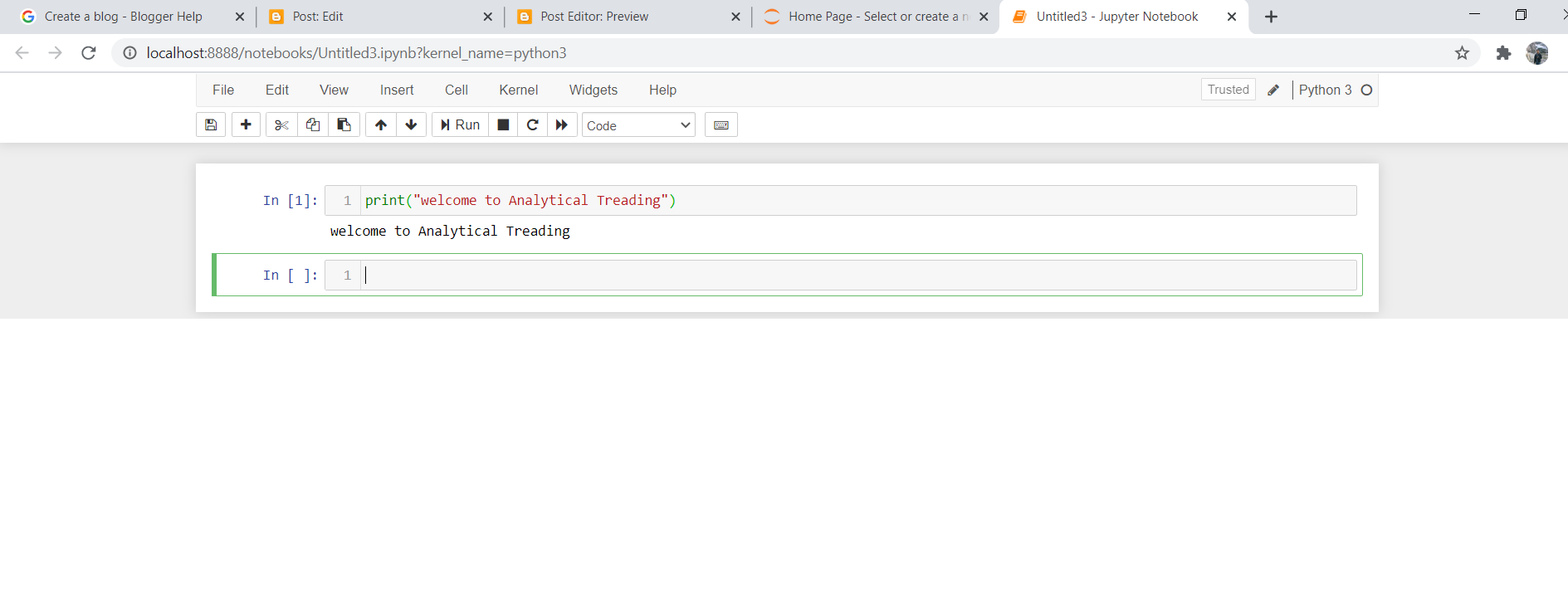
Task: Select the Untitled3 - Jupyter Notebook tab
Action: coord(1117,17)
